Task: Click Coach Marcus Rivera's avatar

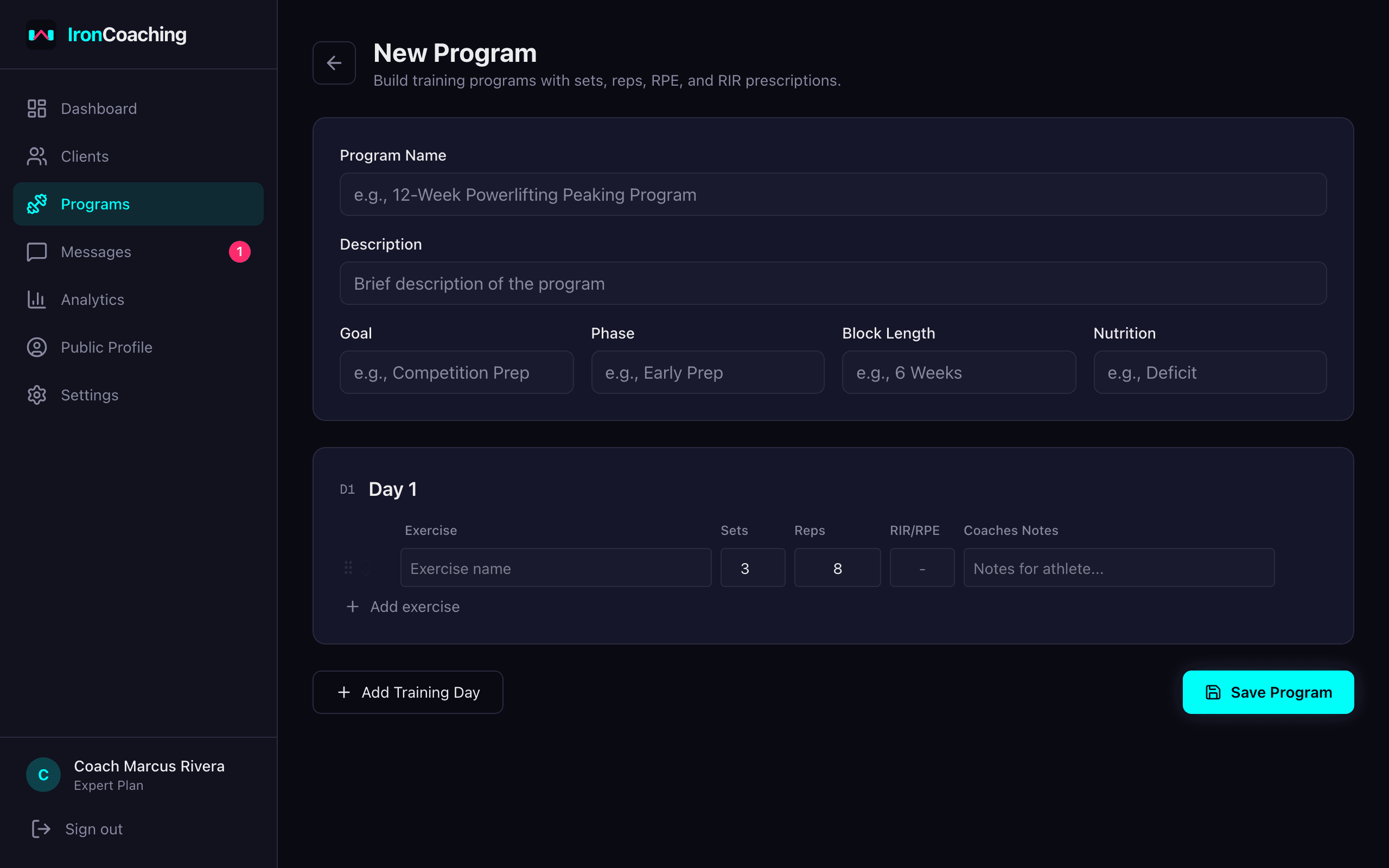Action: point(42,774)
